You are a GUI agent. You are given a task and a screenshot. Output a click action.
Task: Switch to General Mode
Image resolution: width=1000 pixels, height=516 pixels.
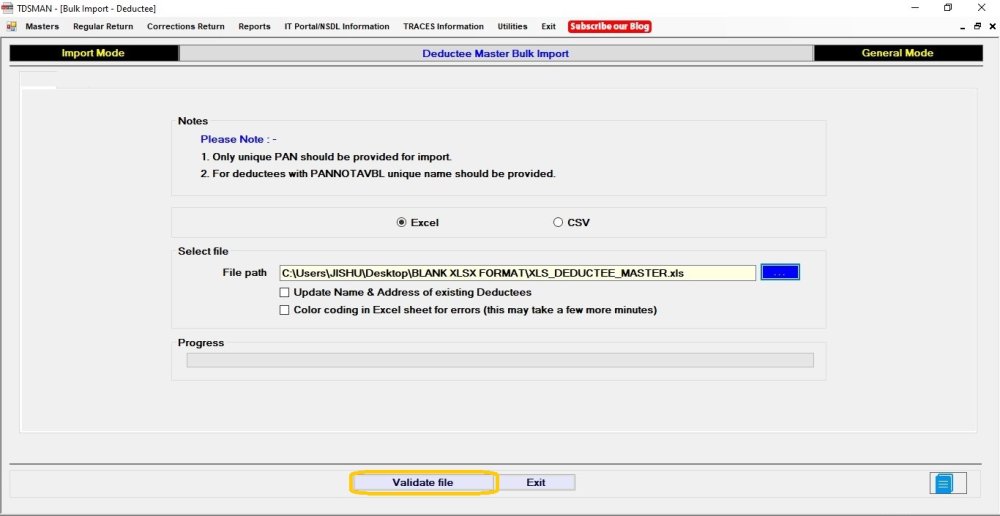(897, 53)
